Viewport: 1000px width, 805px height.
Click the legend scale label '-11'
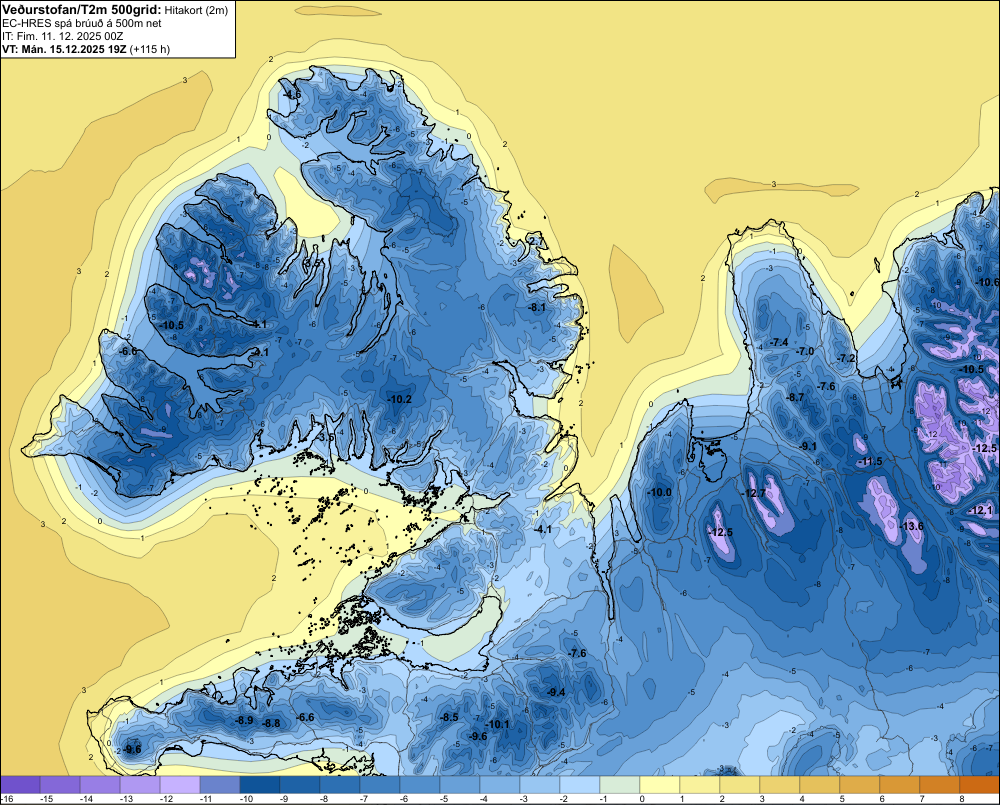(x=206, y=799)
